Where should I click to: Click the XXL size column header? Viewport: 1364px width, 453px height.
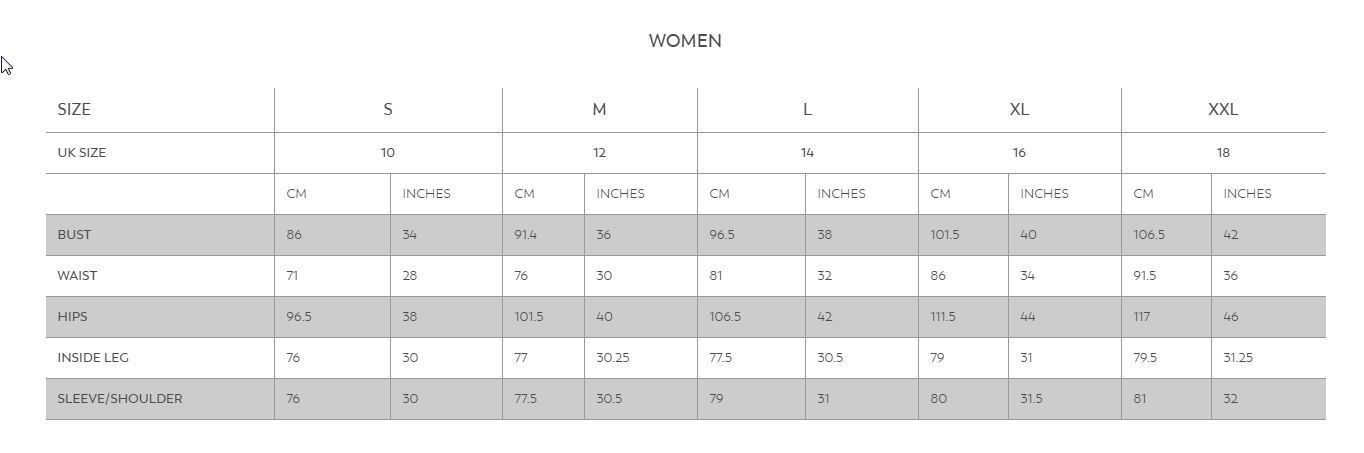coord(1223,110)
